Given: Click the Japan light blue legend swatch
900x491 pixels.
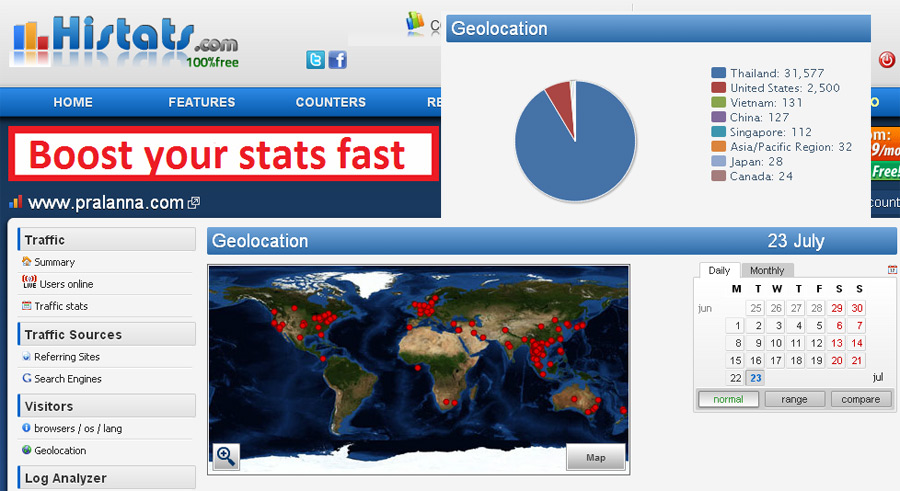Looking at the screenshot, I should [719, 161].
